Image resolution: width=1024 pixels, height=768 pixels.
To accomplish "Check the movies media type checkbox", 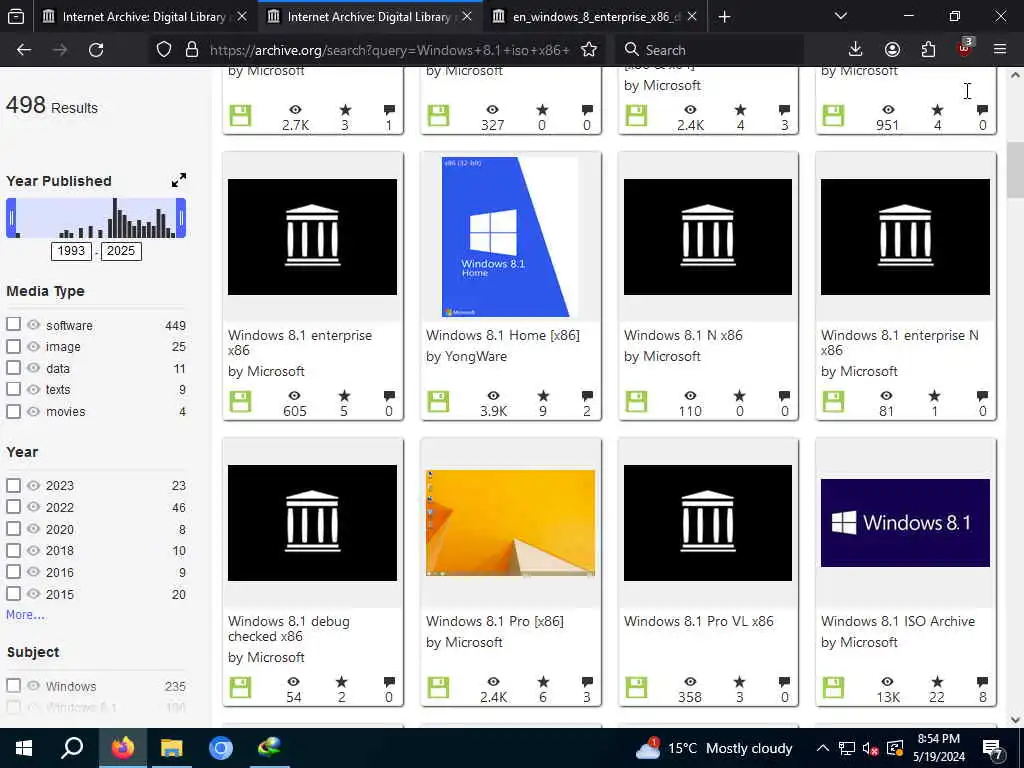I will (x=13, y=411).
